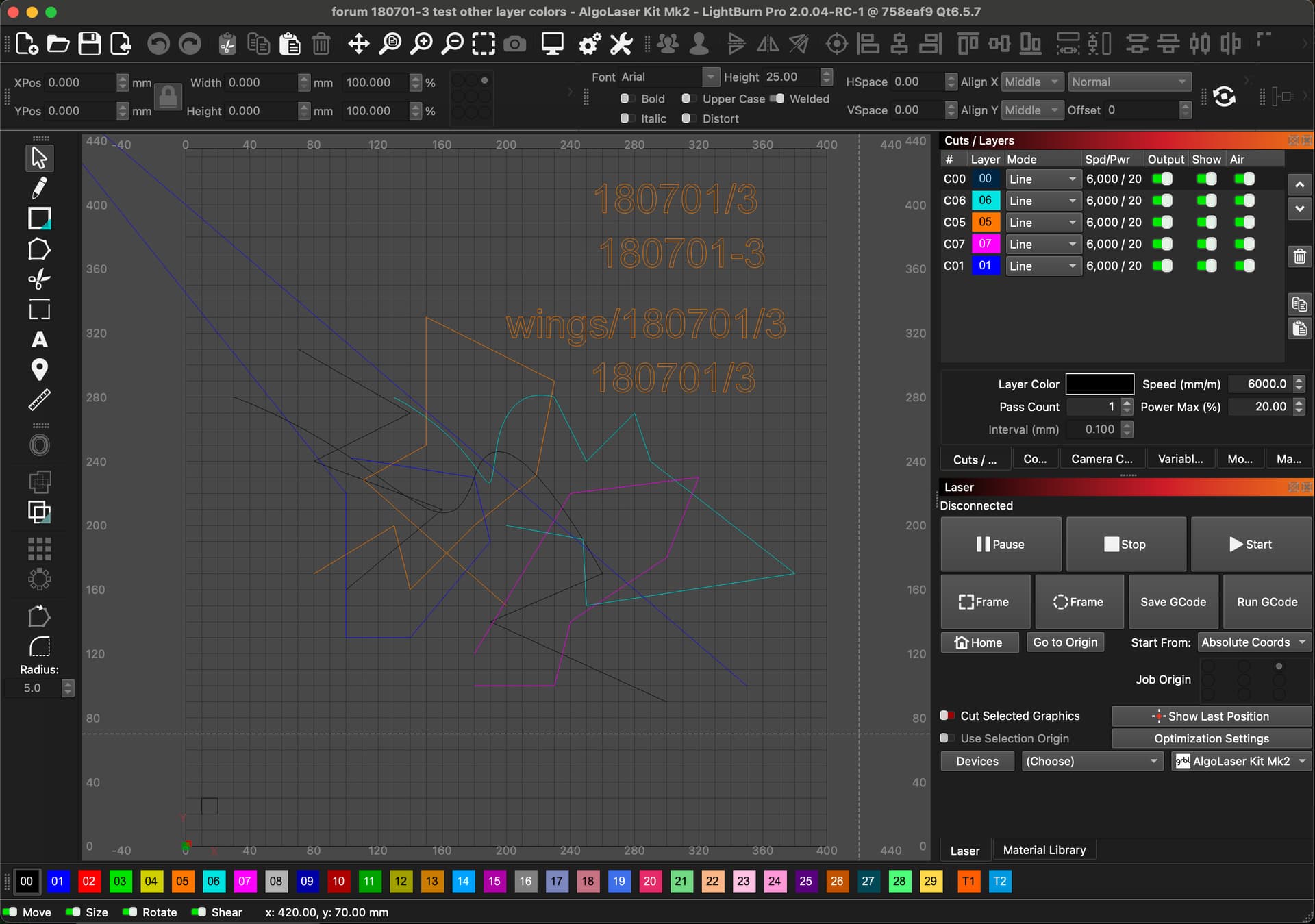The height and width of the screenshot is (924, 1315).
Task: Expand Start From Absolute Coords dropdown
Action: [x=1255, y=642]
